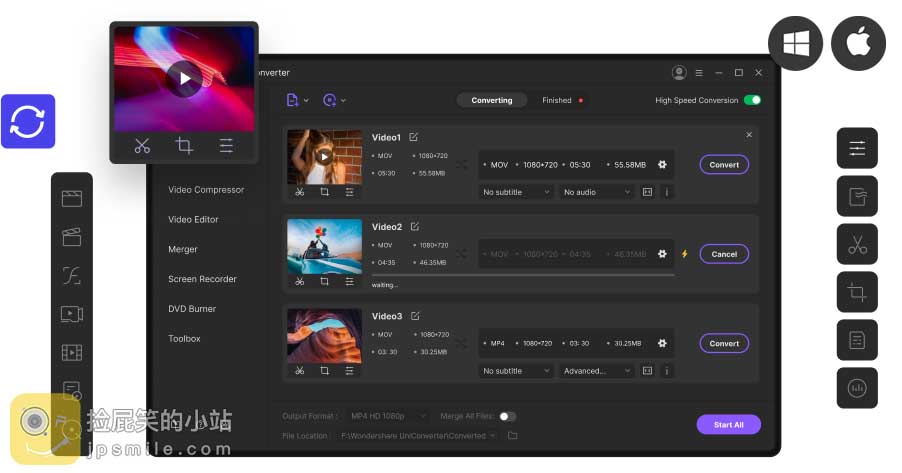Open effects settings icon under Video3 thumbnail

pyautogui.click(x=349, y=371)
